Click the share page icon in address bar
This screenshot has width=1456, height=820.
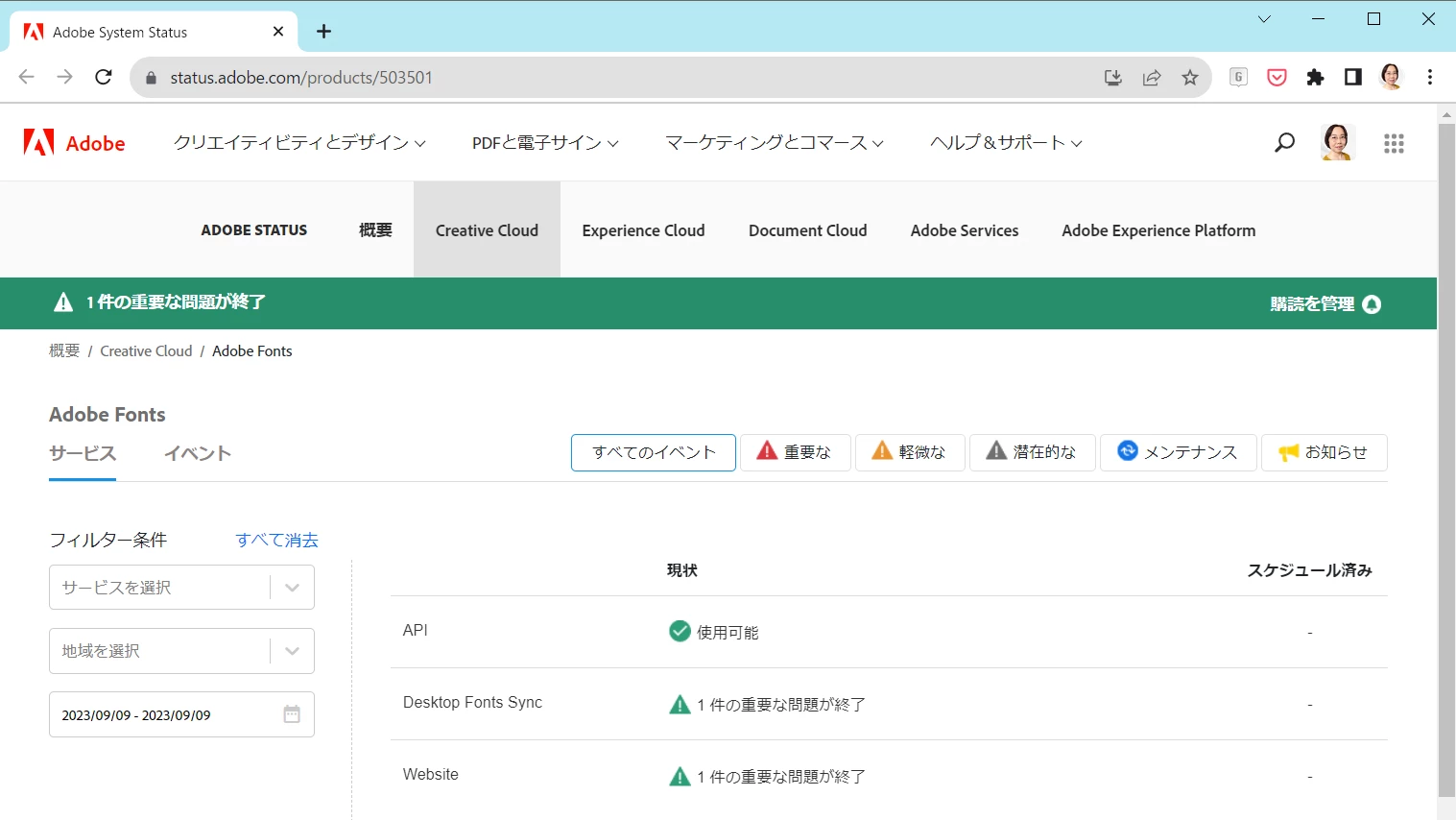[1152, 78]
